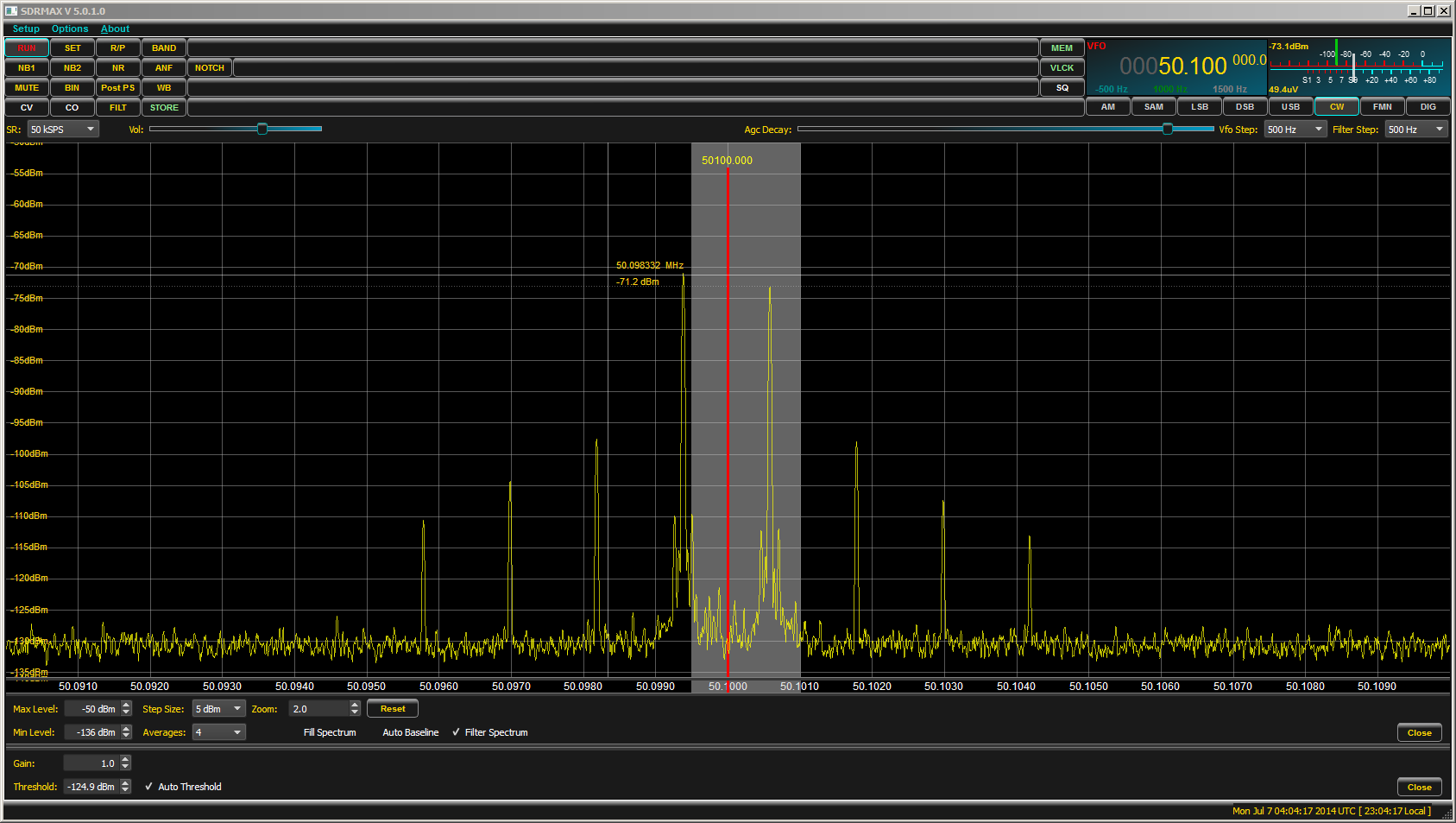The height and width of the screenshot is (823, 1456).
Task: Select USB demodulation mode
Action: (1290, 107)
